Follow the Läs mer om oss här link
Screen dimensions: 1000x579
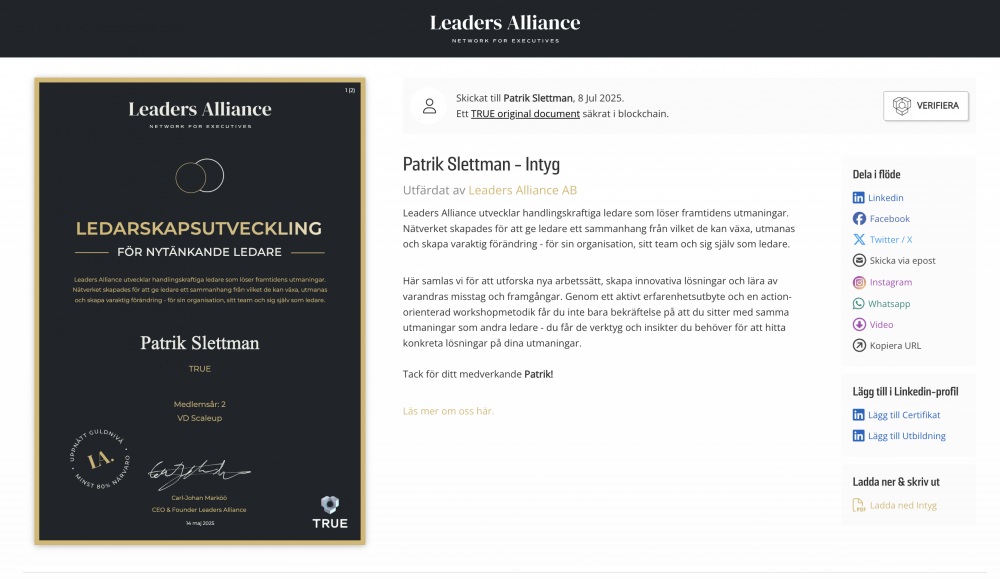pos(448,411)
